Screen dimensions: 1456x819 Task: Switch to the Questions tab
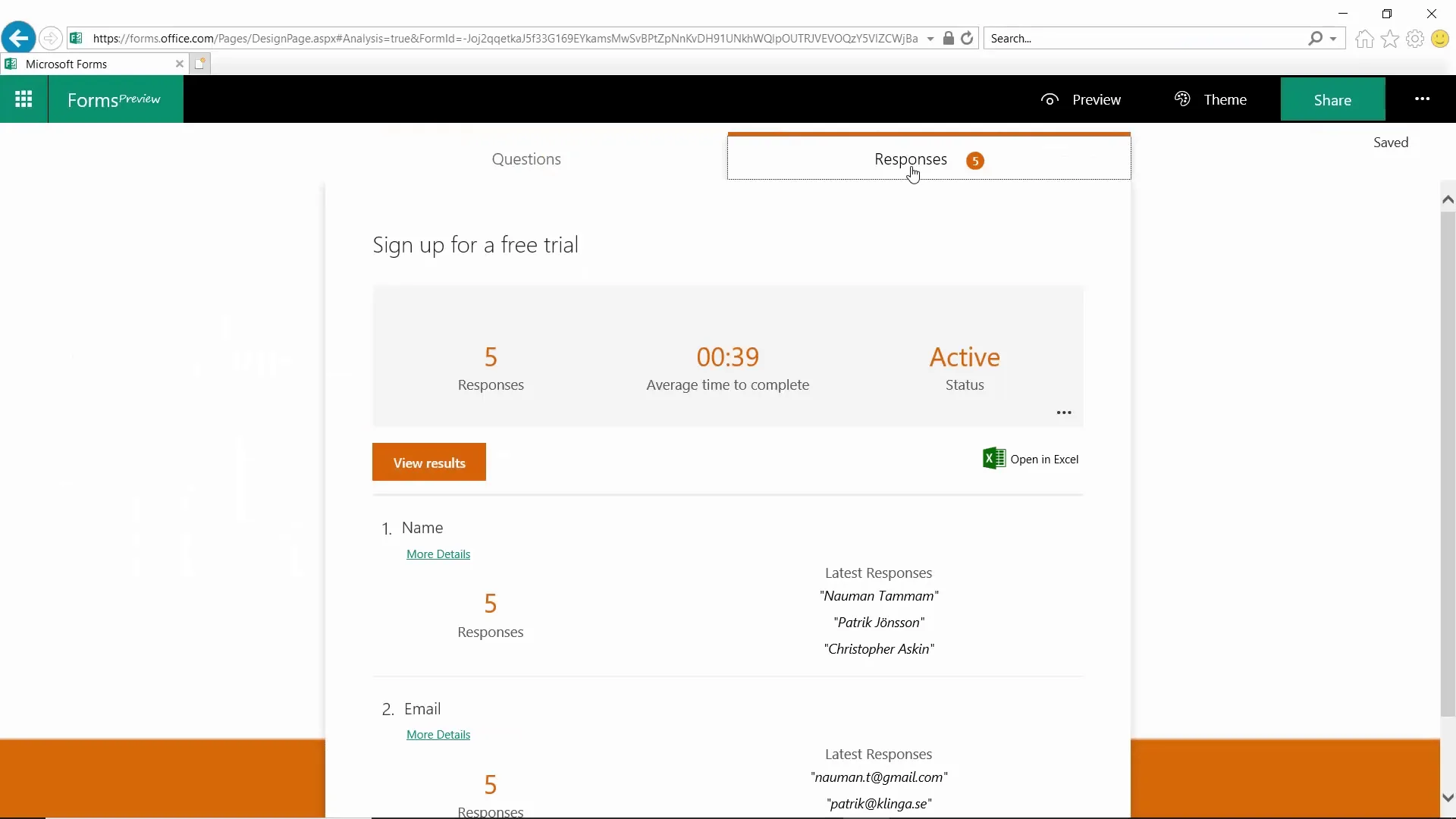pos(526,159)
